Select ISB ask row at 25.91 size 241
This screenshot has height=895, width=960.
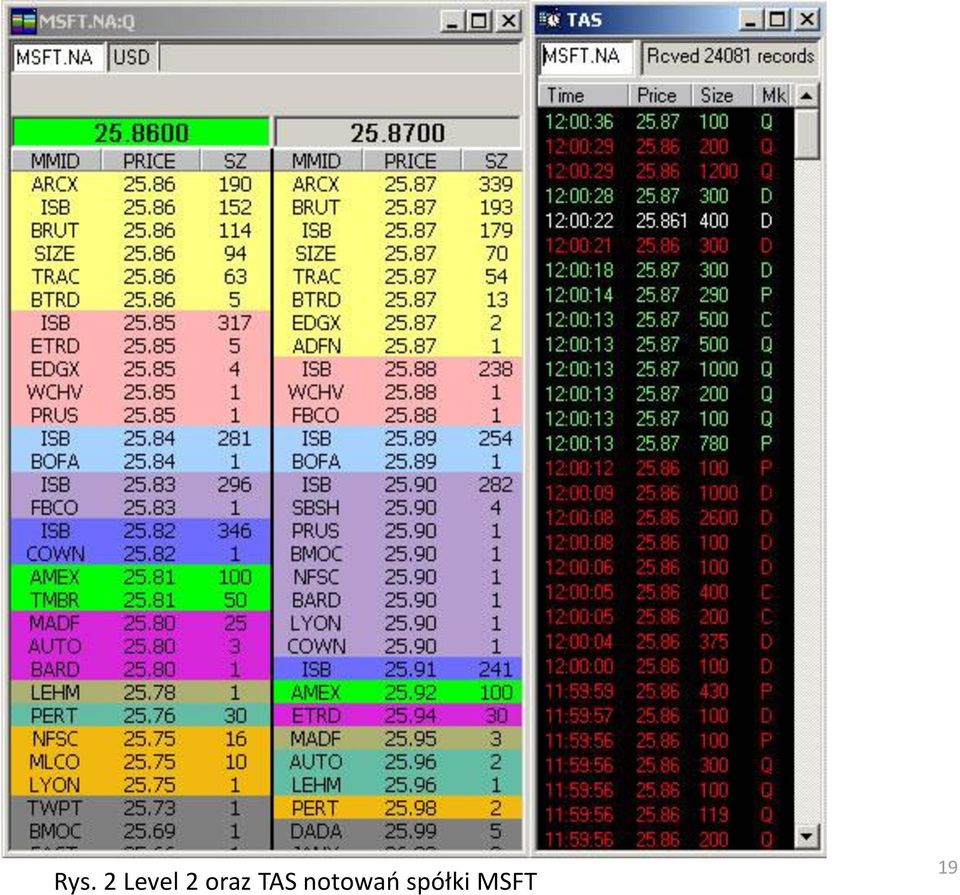pyautogui.click(x=398, y=670)
